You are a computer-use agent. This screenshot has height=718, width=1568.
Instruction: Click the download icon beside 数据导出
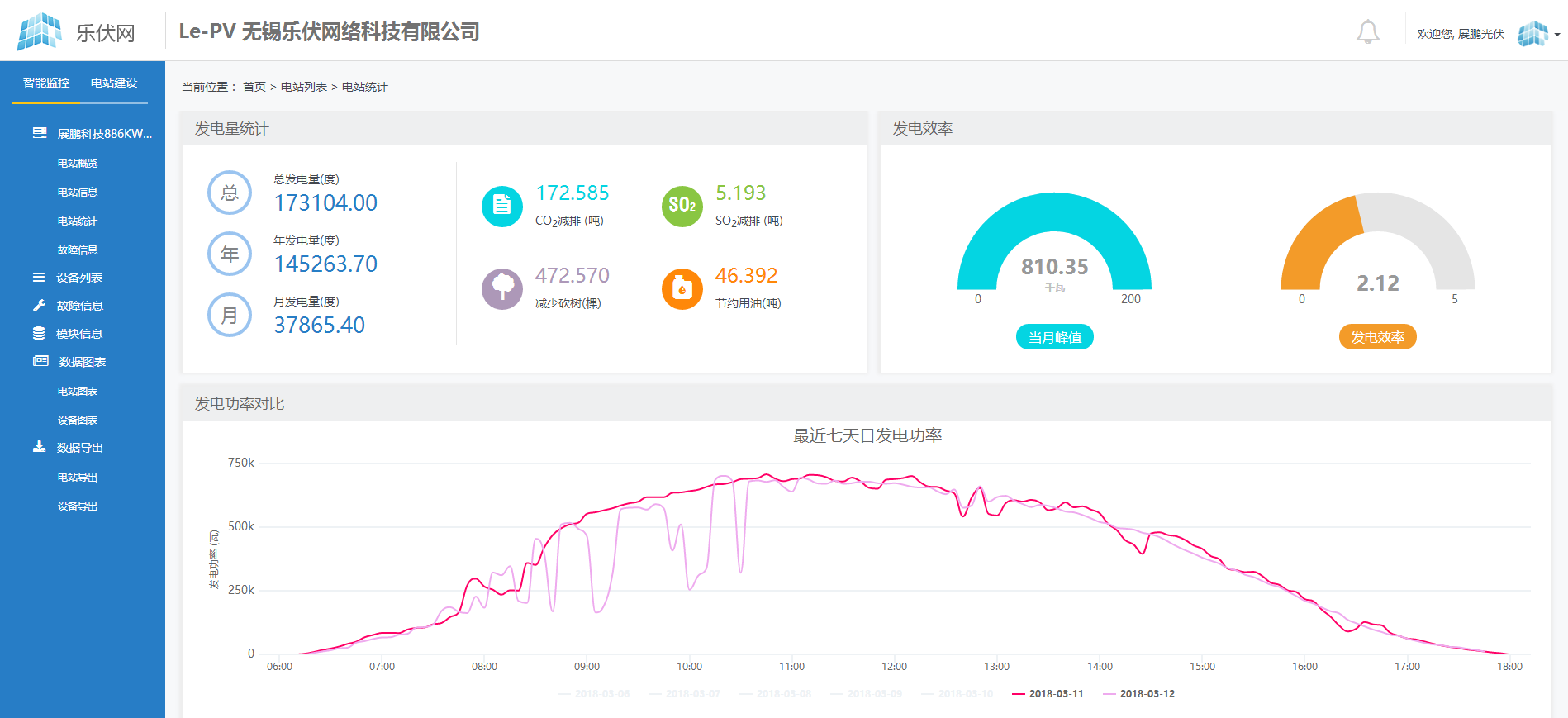coord(39,447)
